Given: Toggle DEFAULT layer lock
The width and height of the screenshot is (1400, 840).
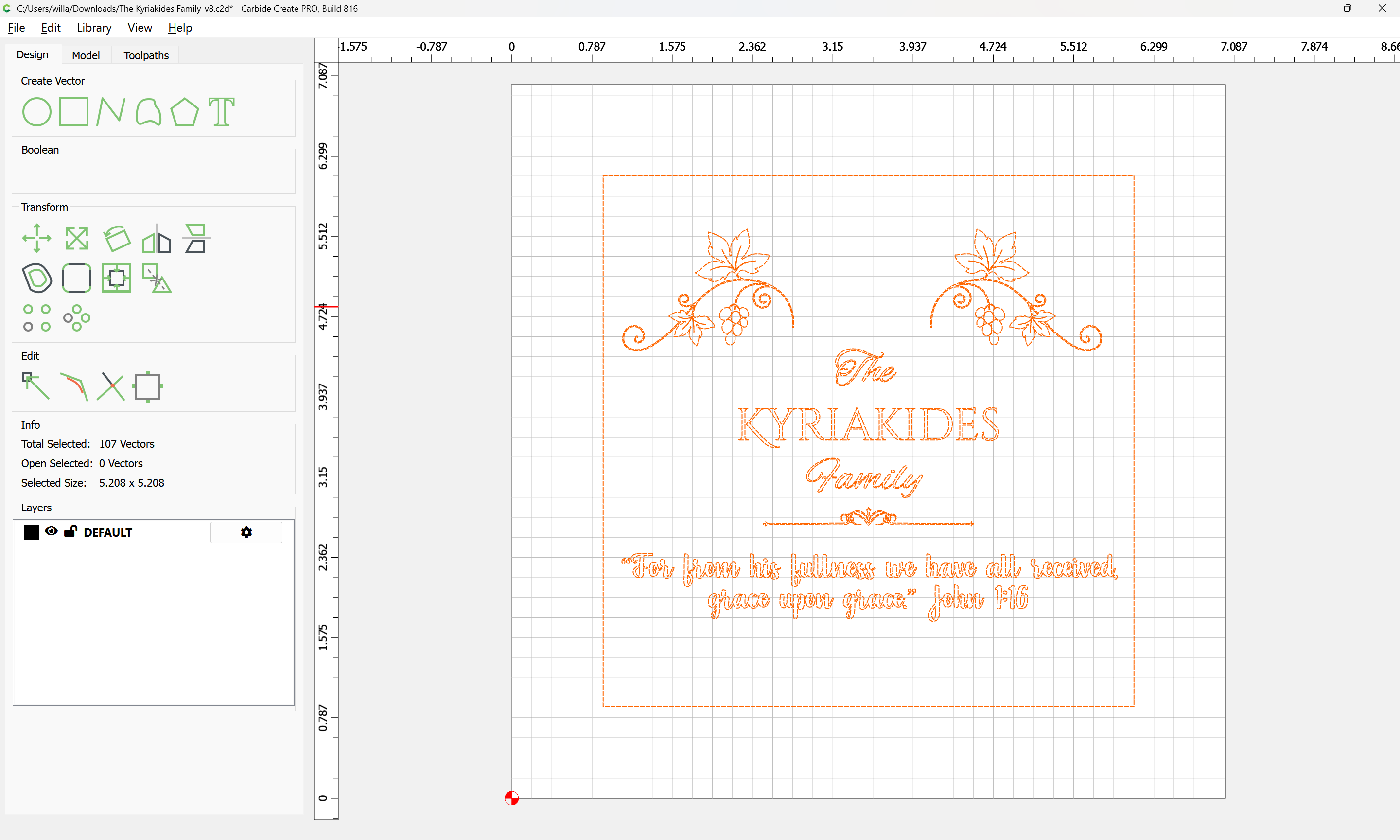Looking at the screenshot, I should click(70, 531).
